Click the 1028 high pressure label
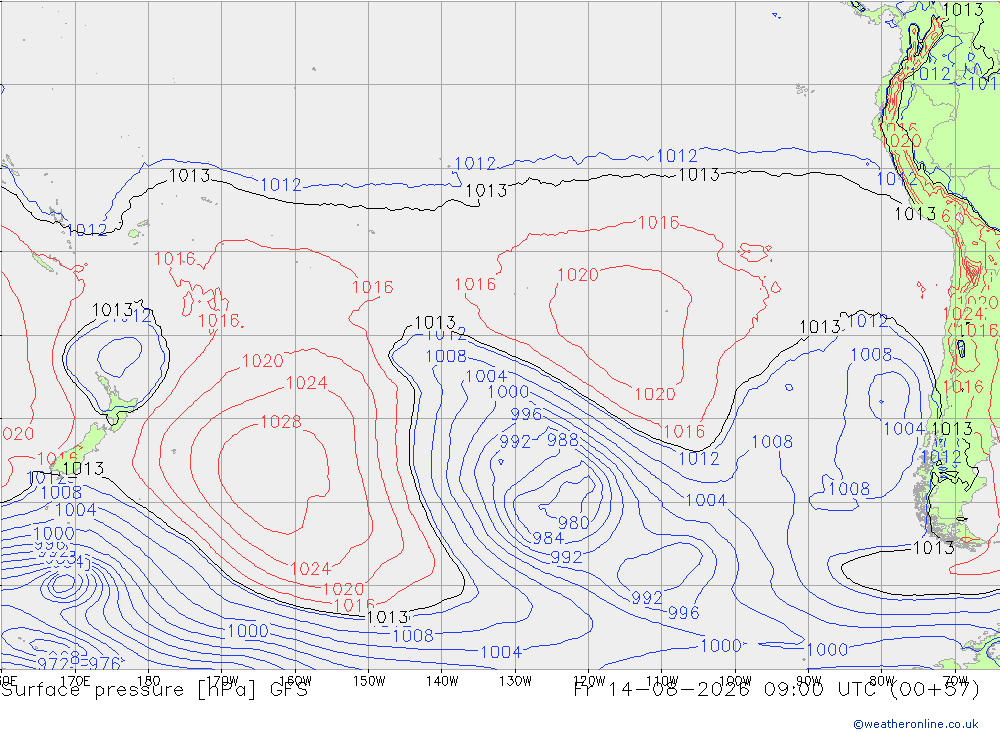The image size is (1000, 733). point(281,422)
